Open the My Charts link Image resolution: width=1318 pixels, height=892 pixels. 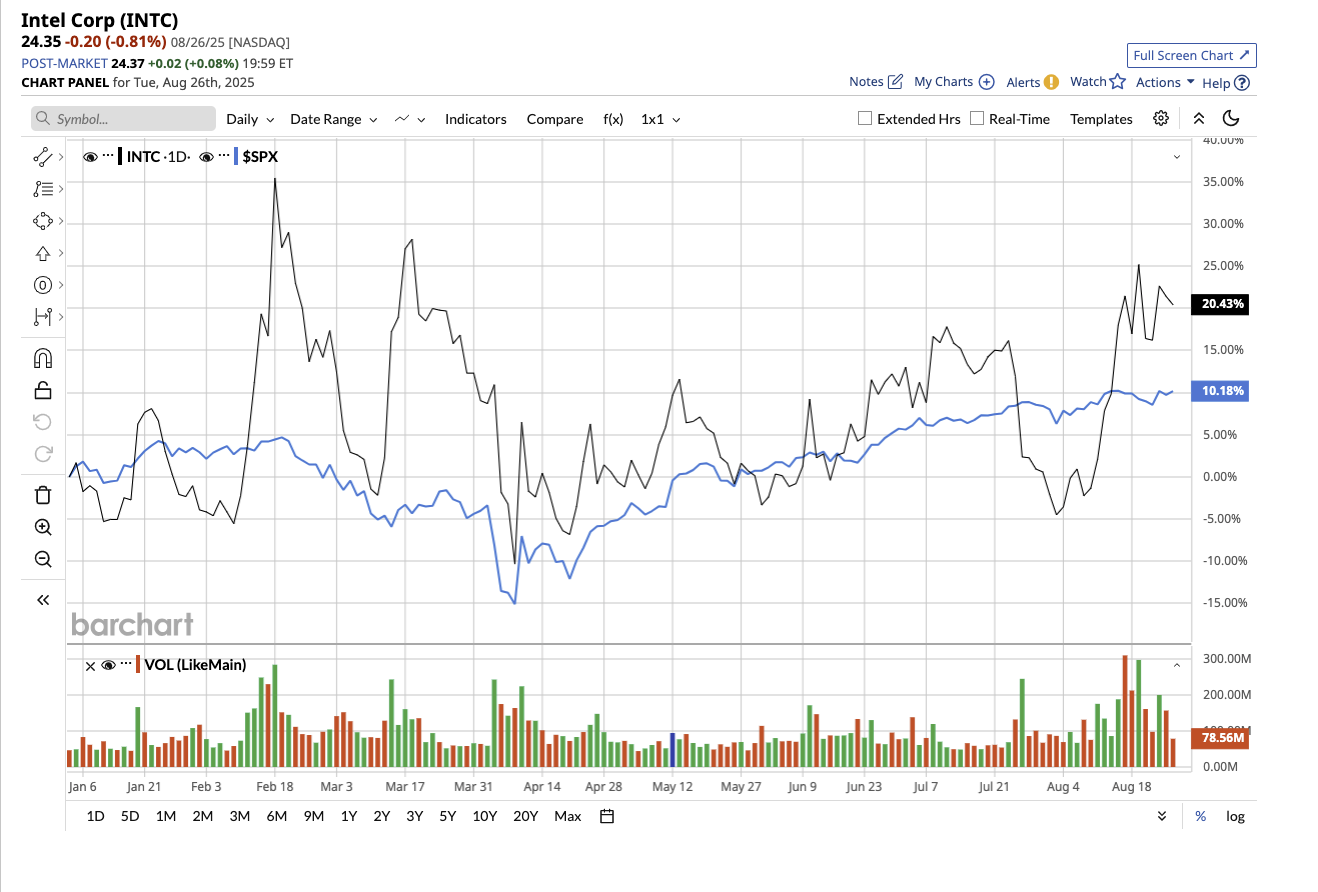click(943, 82)
